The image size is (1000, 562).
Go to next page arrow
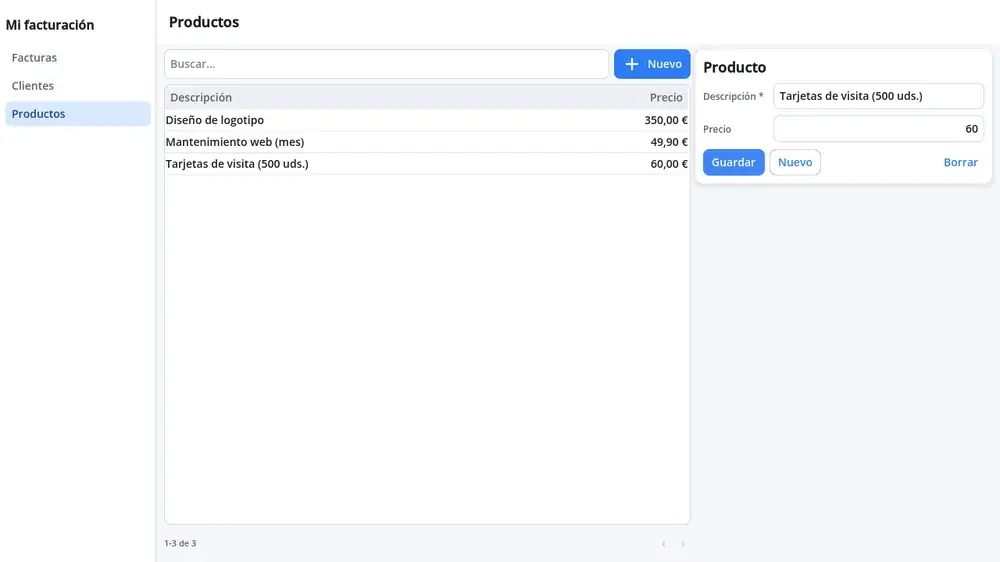[682, 544]
